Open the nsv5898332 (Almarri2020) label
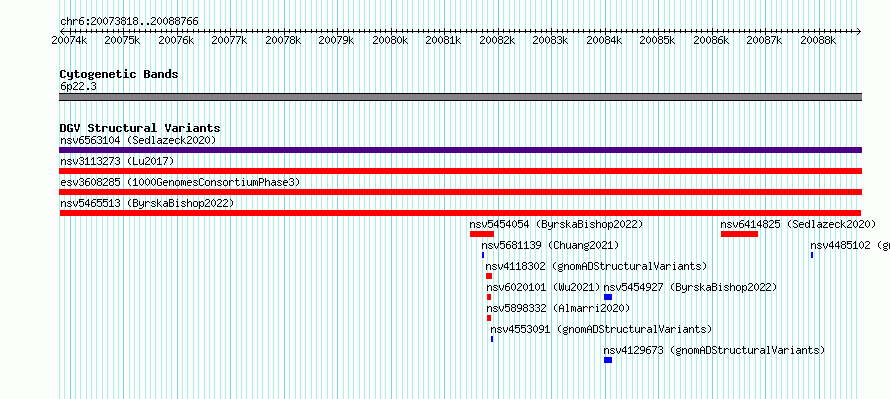Image resolution: width=890 pixels, height=399 pixels. 559,308
